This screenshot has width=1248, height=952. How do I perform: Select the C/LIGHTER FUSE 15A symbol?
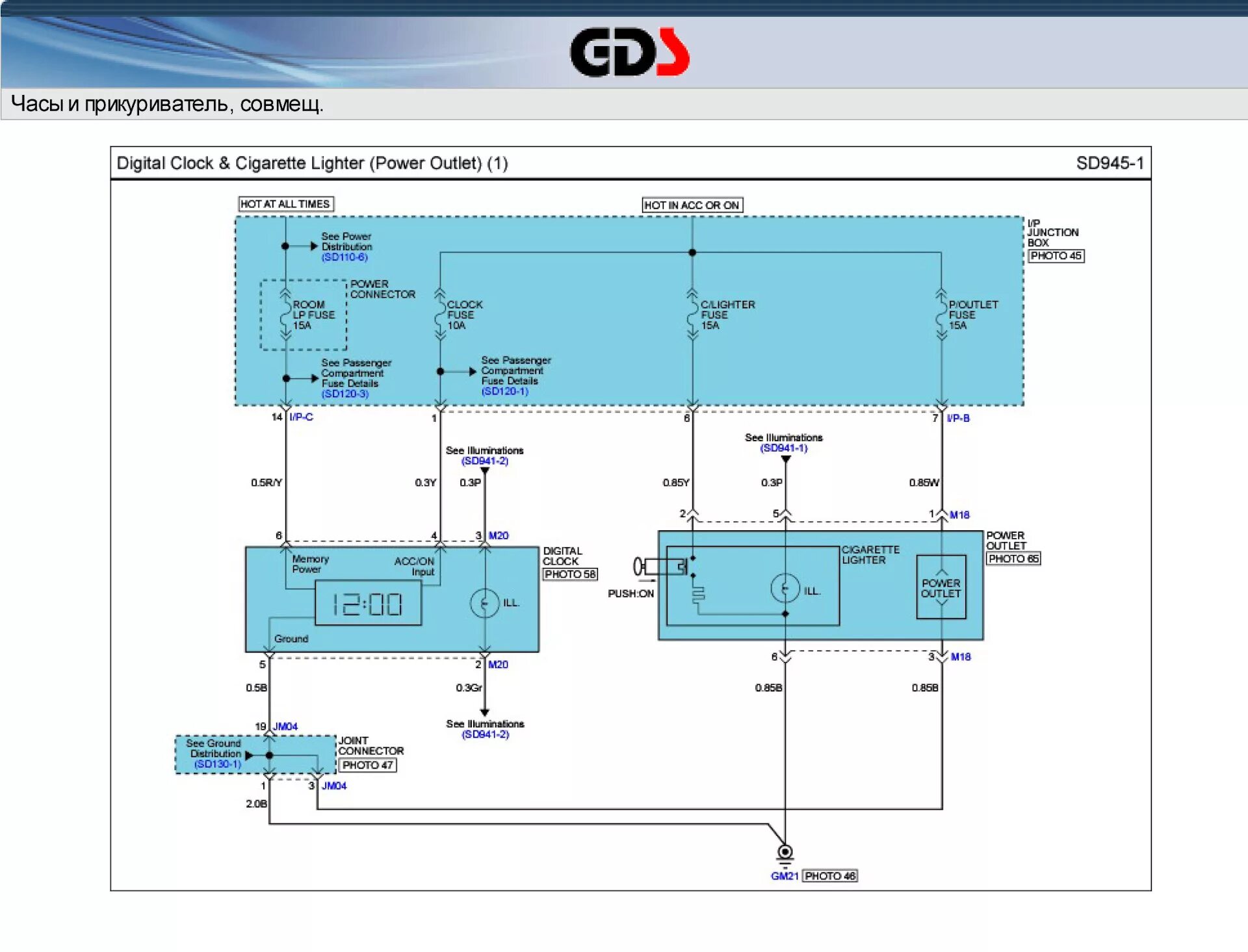pyautogui.click(x=692, y=315)
